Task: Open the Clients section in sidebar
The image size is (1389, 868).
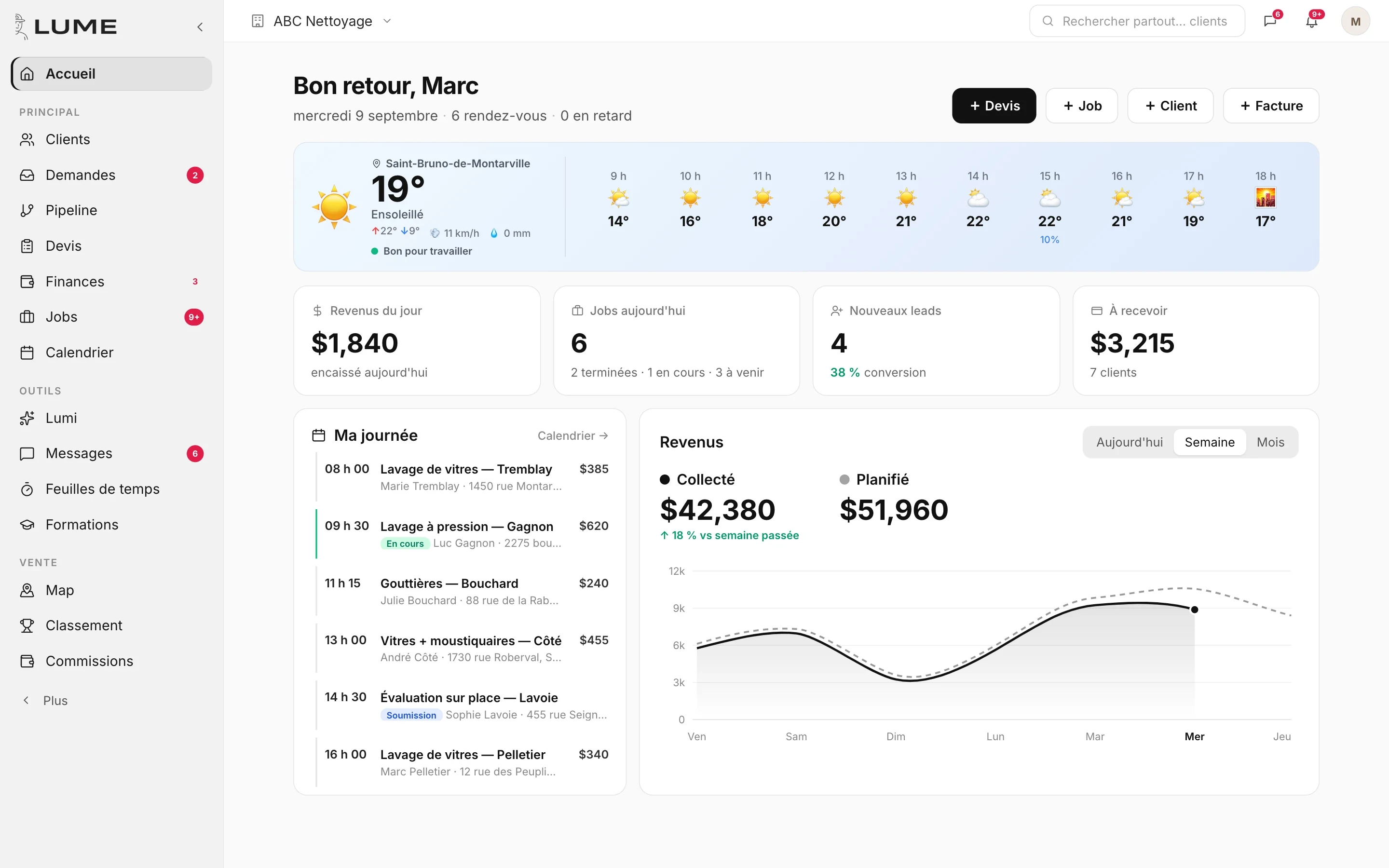Action: 111,139
